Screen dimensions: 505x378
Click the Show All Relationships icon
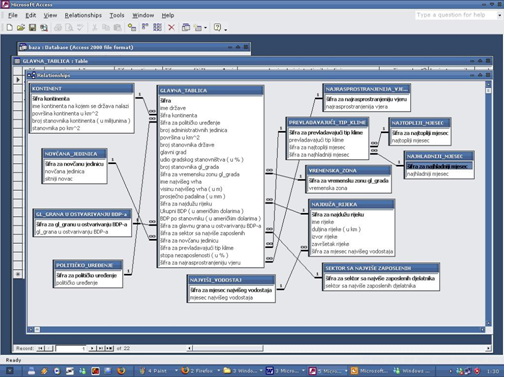157,27
